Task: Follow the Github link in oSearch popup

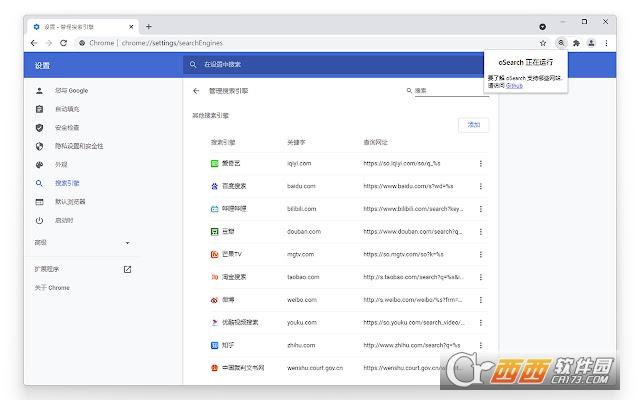Action: pos(514,86)
